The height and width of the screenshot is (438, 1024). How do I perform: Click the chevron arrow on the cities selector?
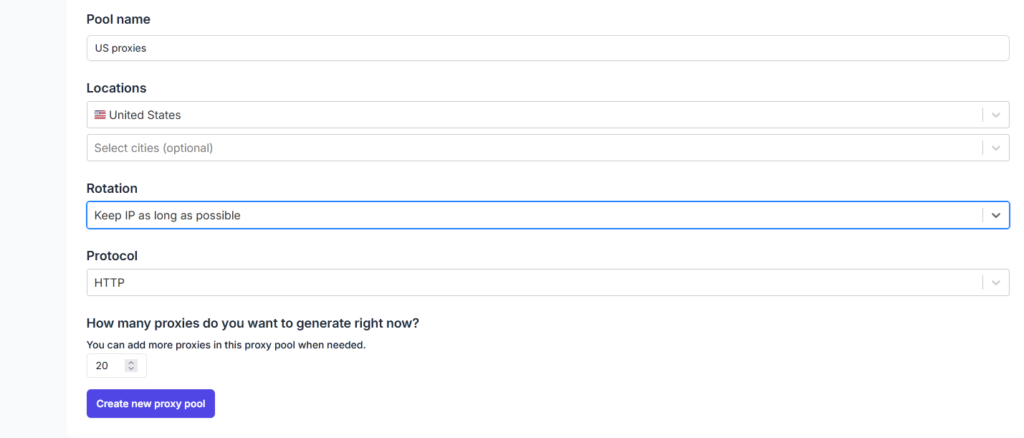(995, 148)
